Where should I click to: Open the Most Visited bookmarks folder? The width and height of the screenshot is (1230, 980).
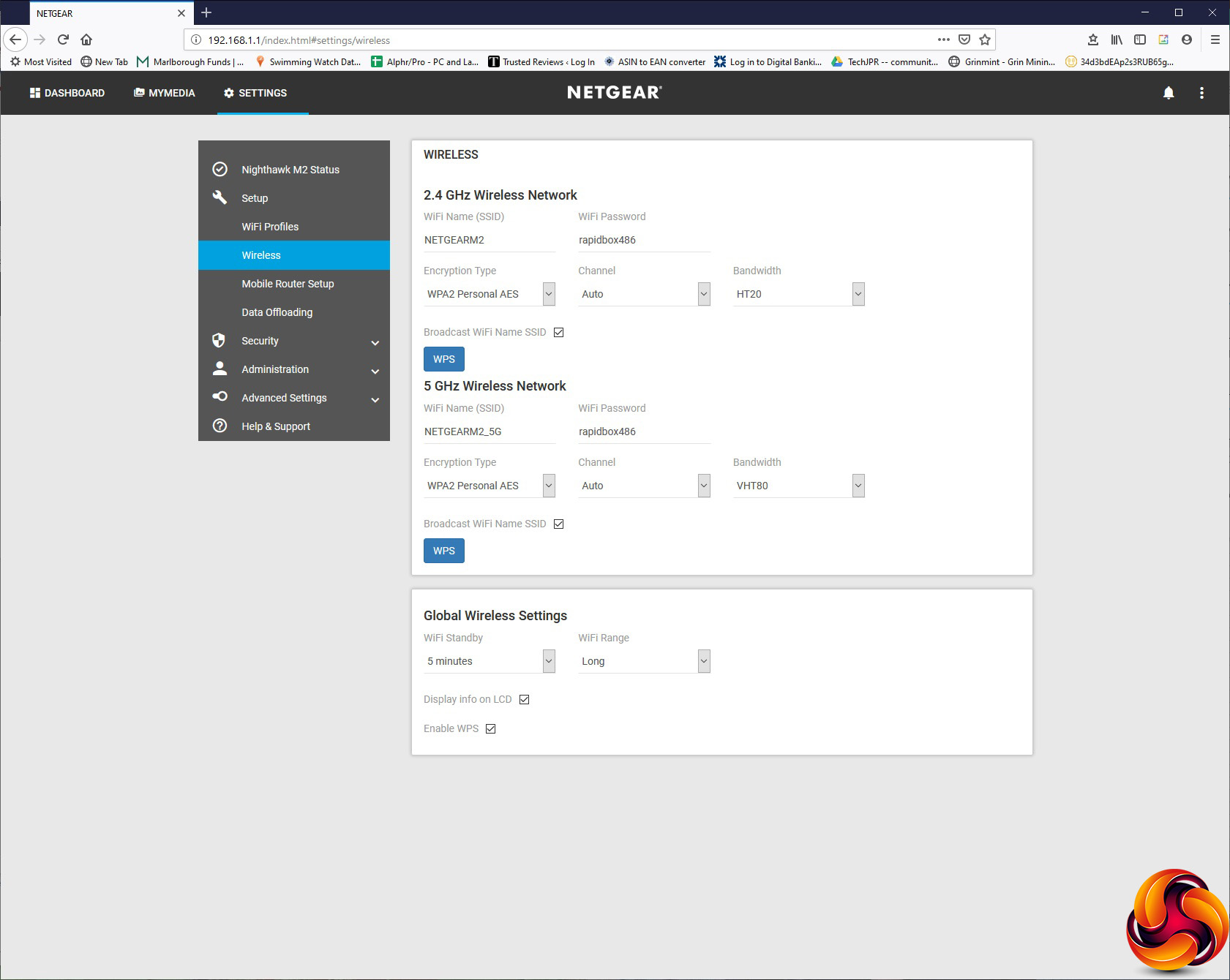tap(41, 62)
